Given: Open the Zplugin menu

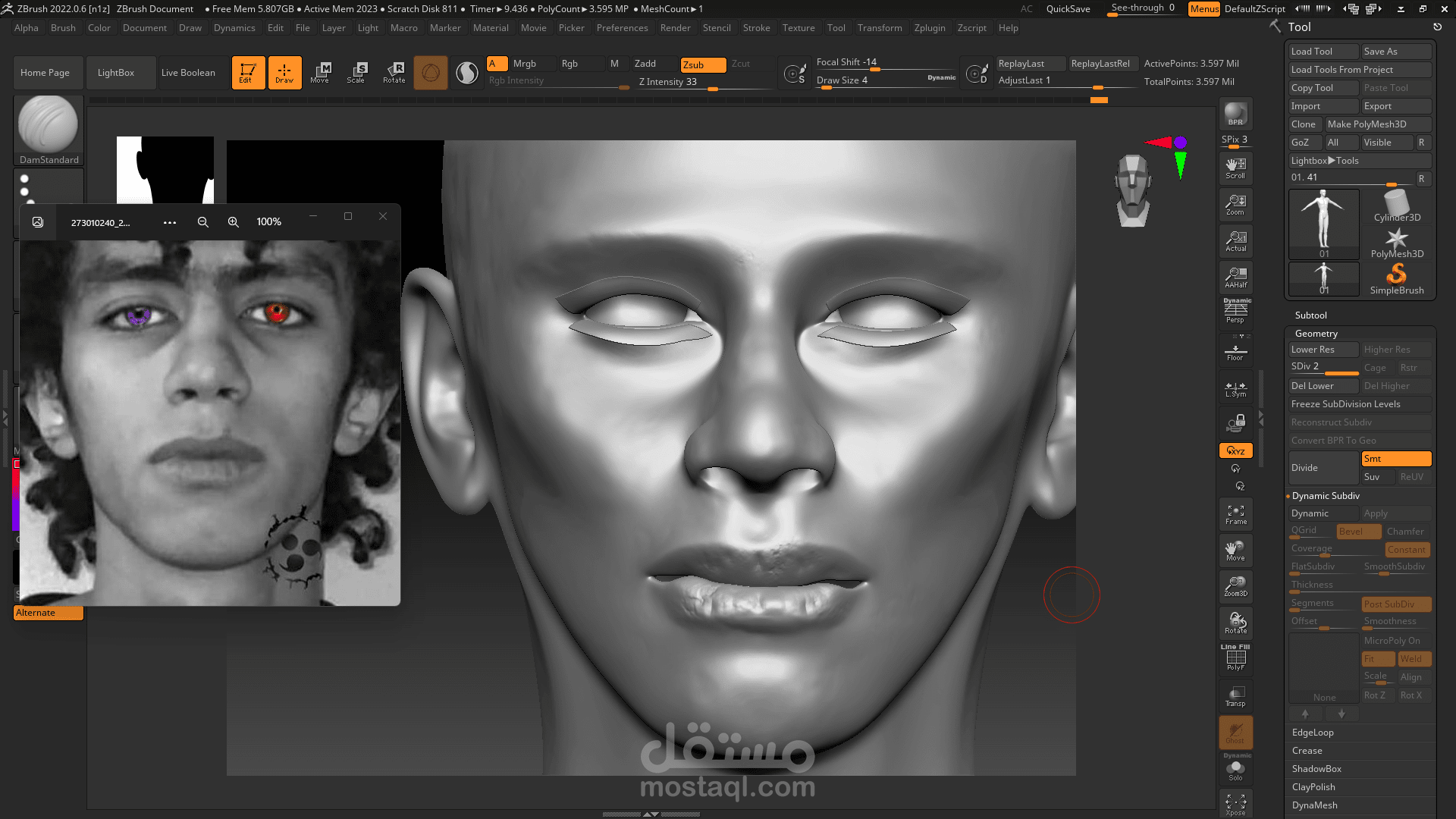Looking at the screenshot, I should tap(930, 28).
